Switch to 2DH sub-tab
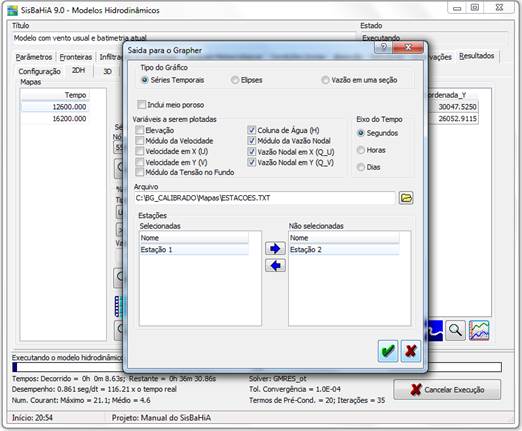The image size is (522, 431). click(78, 70)
